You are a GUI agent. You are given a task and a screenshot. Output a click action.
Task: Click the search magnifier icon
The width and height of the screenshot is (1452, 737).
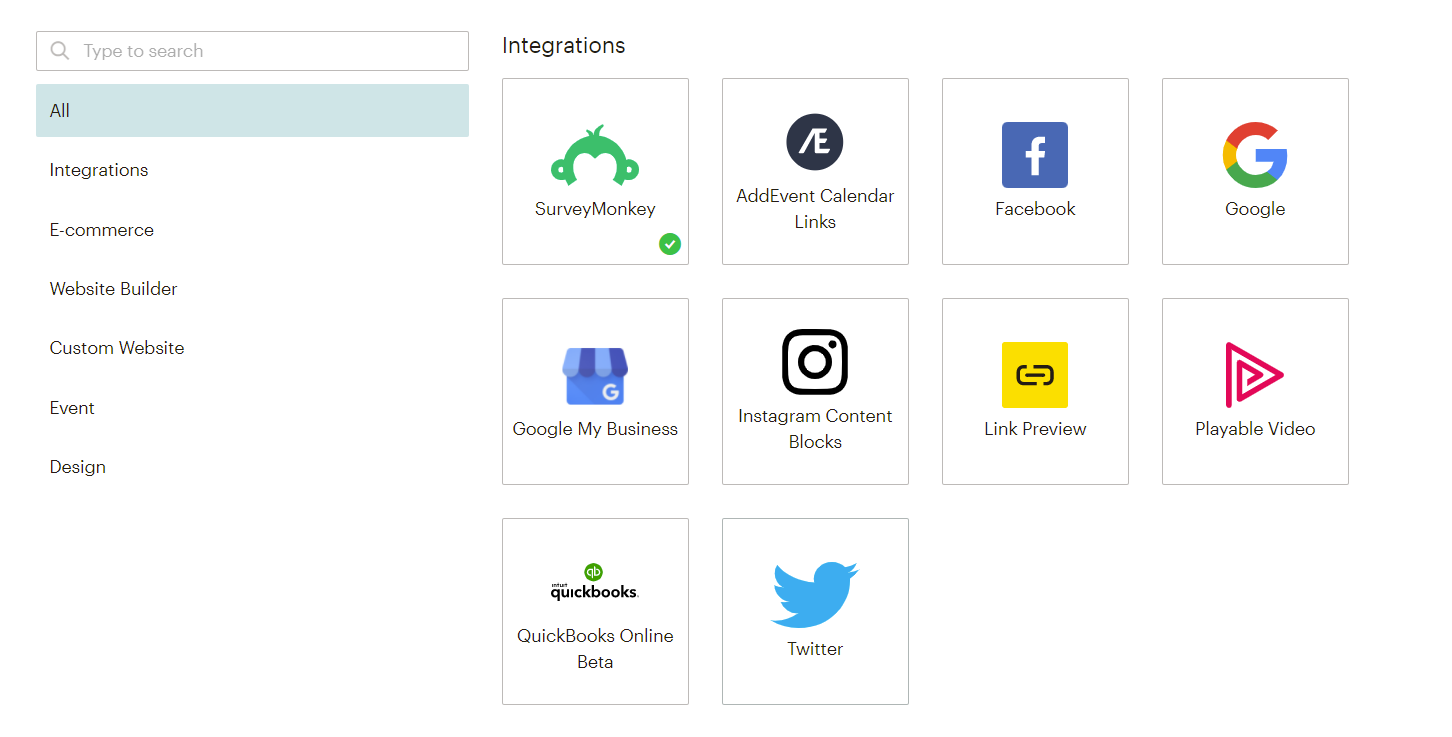pos(60,51)
